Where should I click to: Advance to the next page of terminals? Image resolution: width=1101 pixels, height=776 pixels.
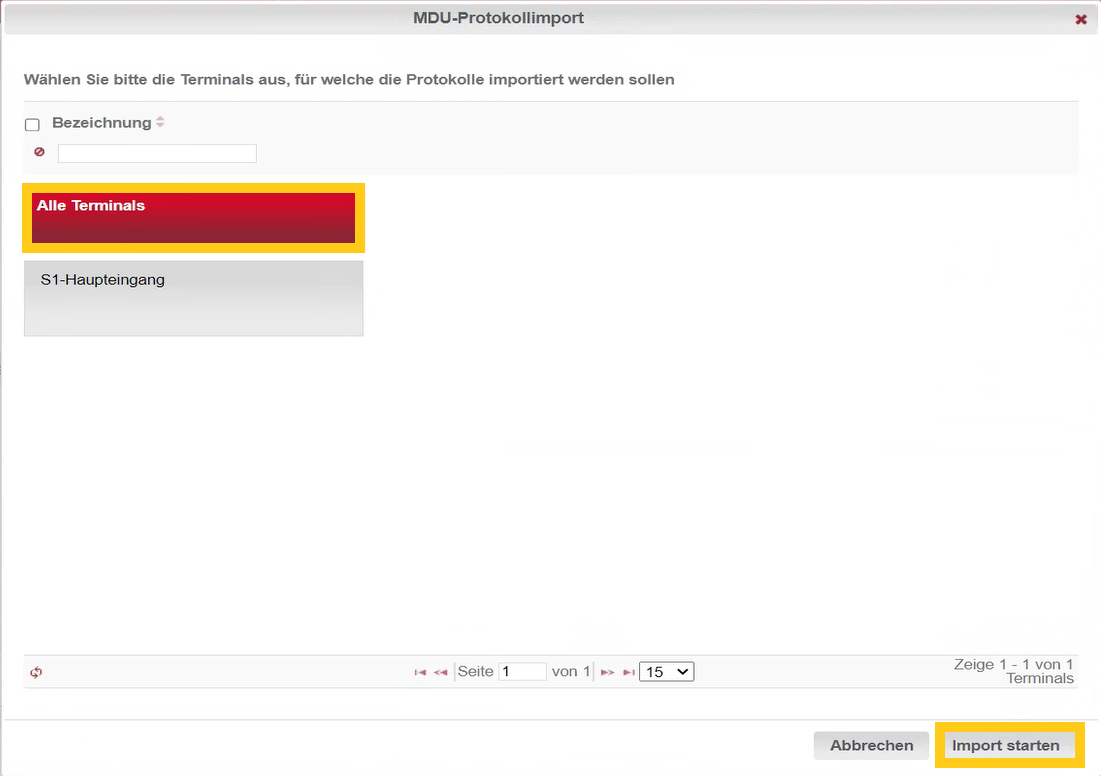click(607, 673)
